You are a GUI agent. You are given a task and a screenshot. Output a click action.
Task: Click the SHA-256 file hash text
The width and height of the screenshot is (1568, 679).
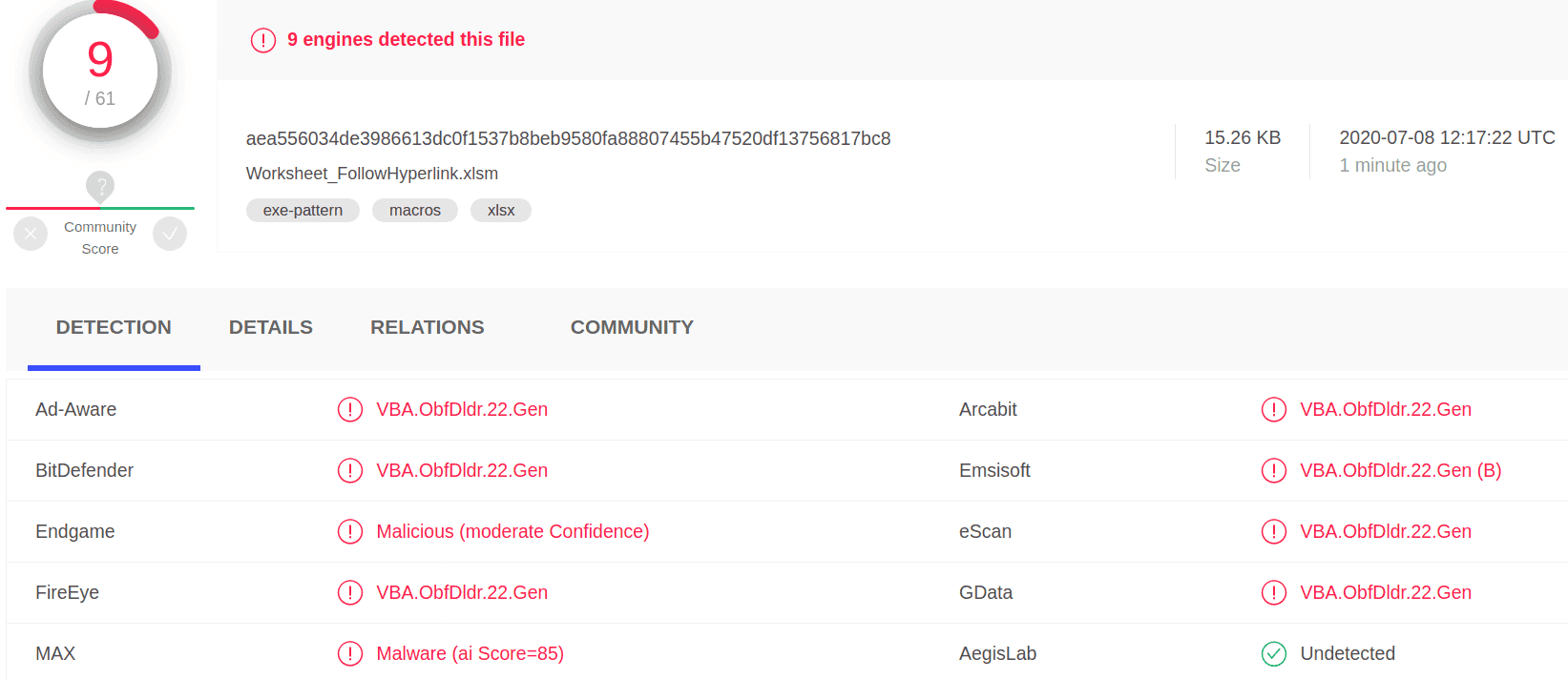coord(568,139)
